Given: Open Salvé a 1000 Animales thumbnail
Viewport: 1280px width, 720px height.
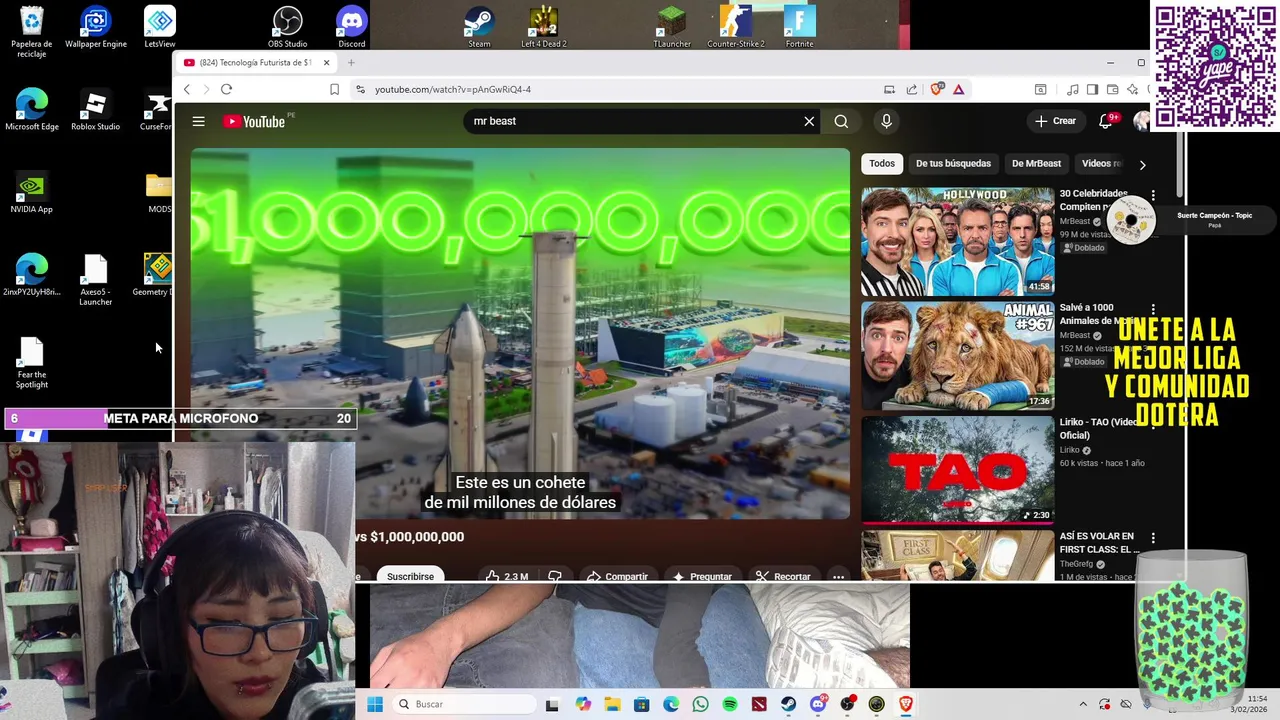Looking at the screenshot, I should (x=958, y=356).
